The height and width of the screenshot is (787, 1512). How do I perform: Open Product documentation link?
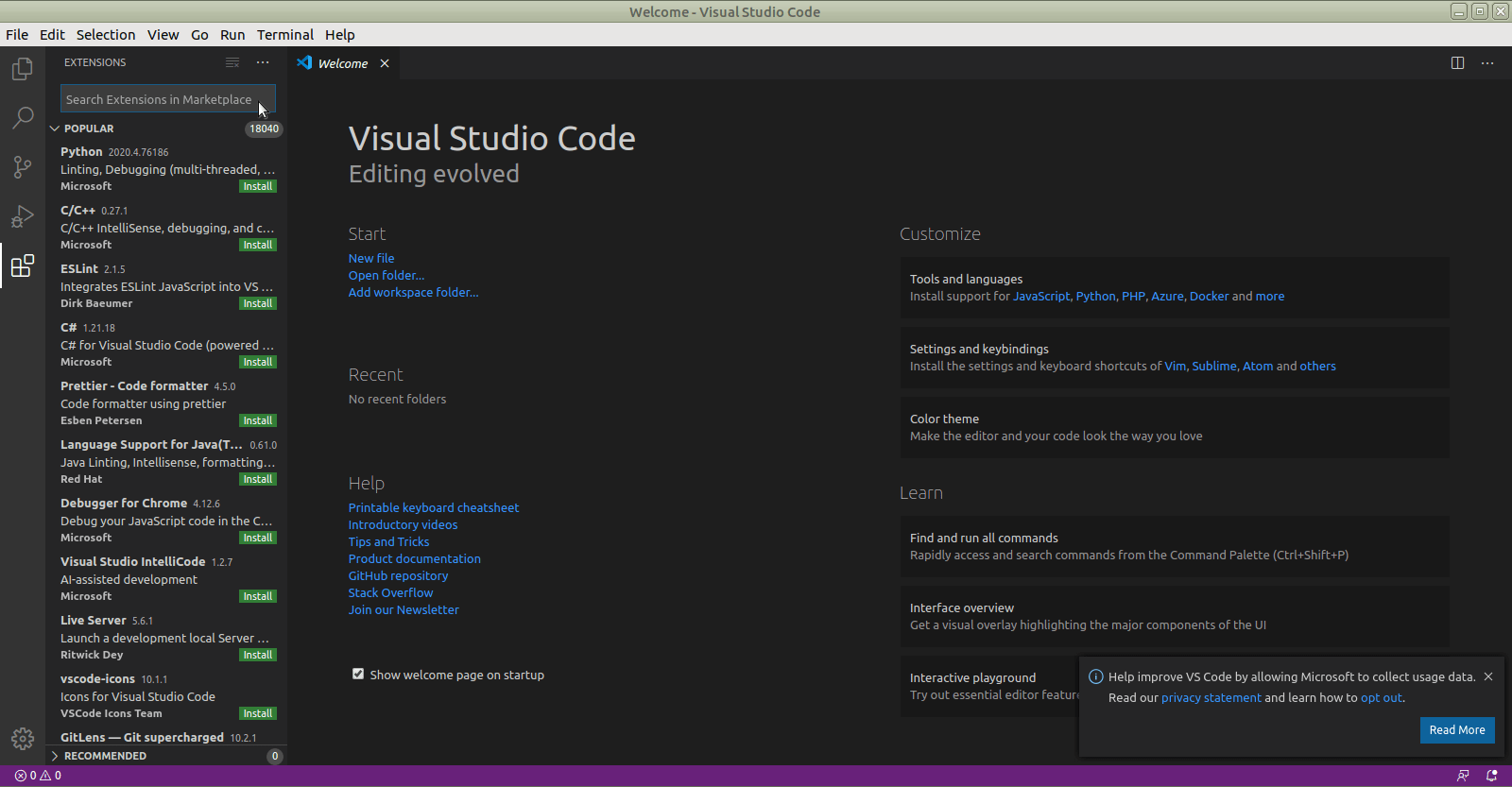tap(415, 558)
